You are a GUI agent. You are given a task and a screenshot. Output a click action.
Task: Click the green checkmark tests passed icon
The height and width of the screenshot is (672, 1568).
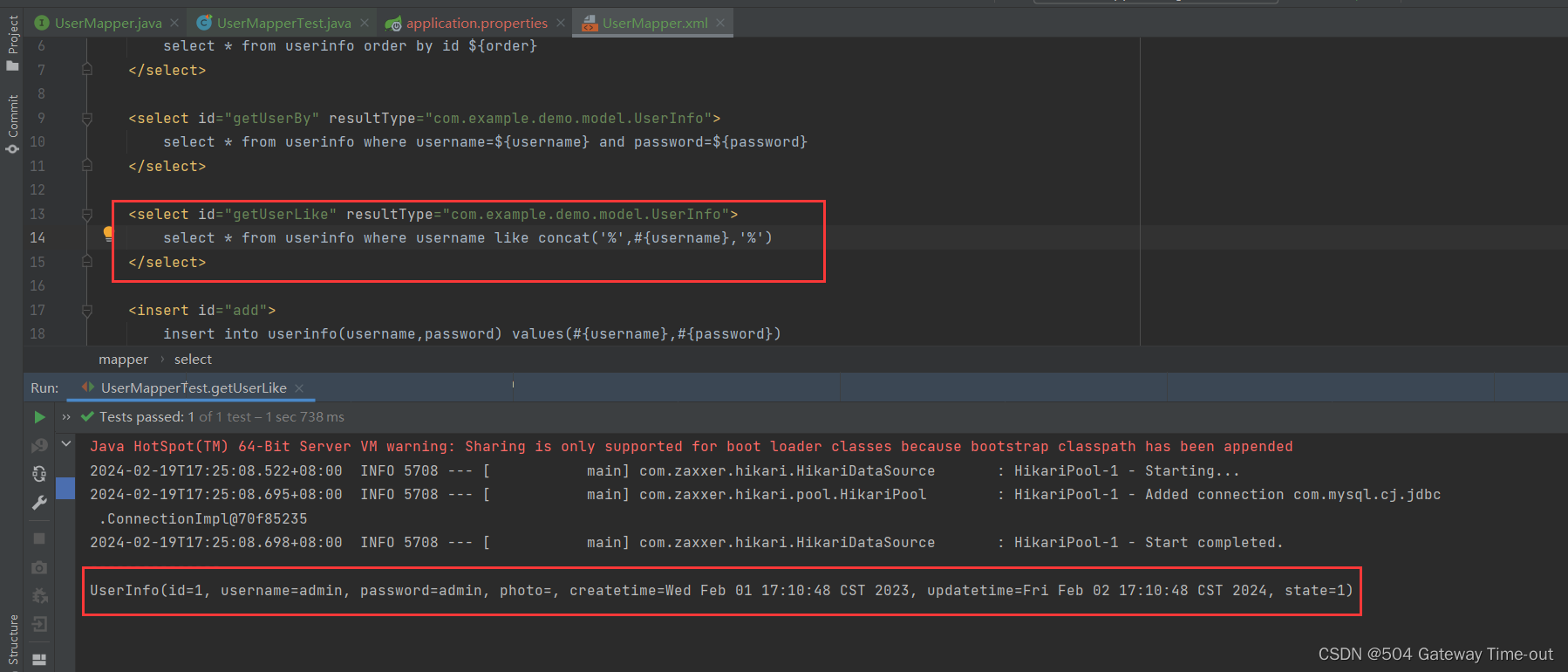[87, 417]
